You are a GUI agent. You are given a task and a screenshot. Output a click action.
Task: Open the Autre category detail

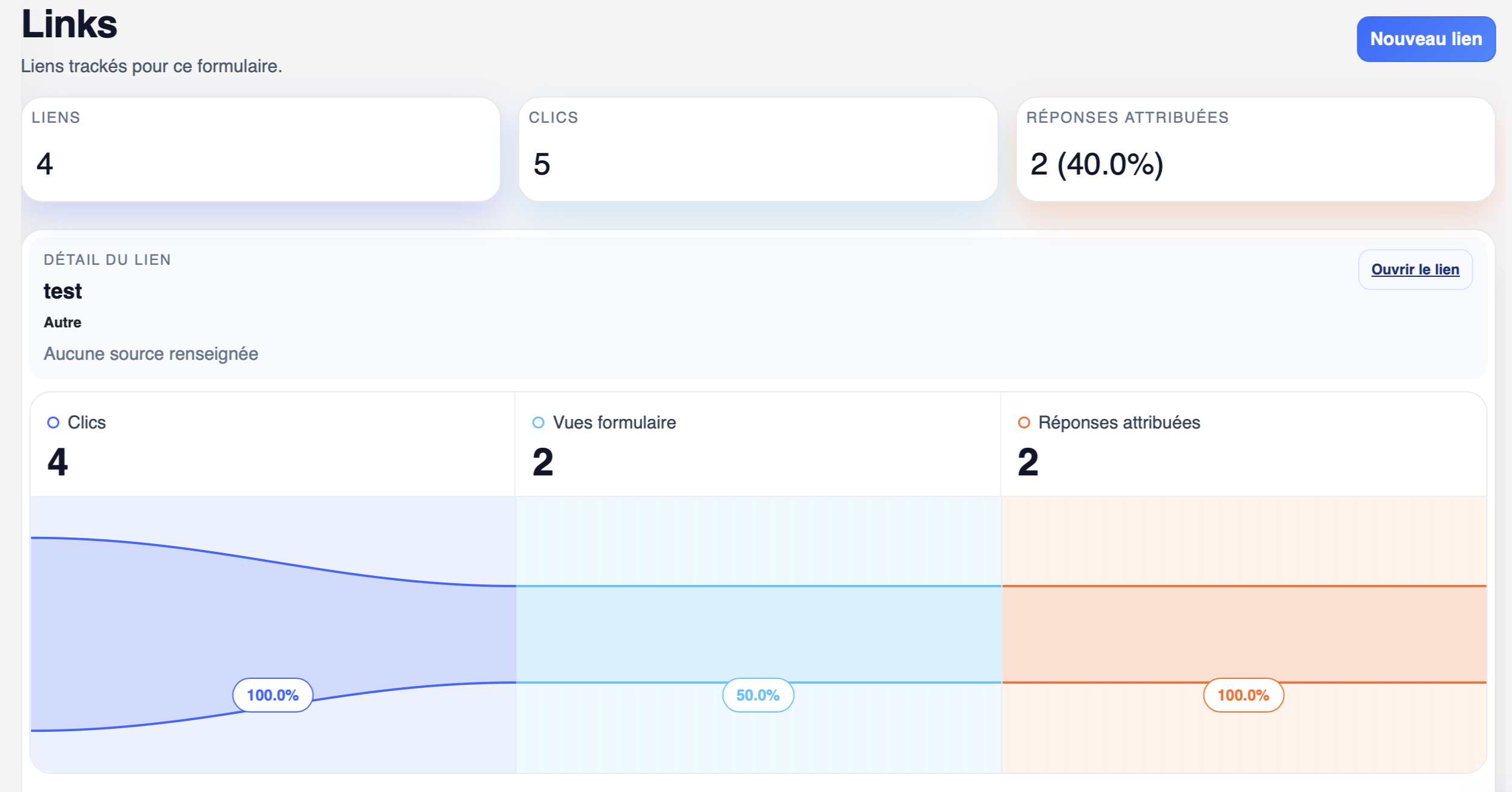pos(62,321)
